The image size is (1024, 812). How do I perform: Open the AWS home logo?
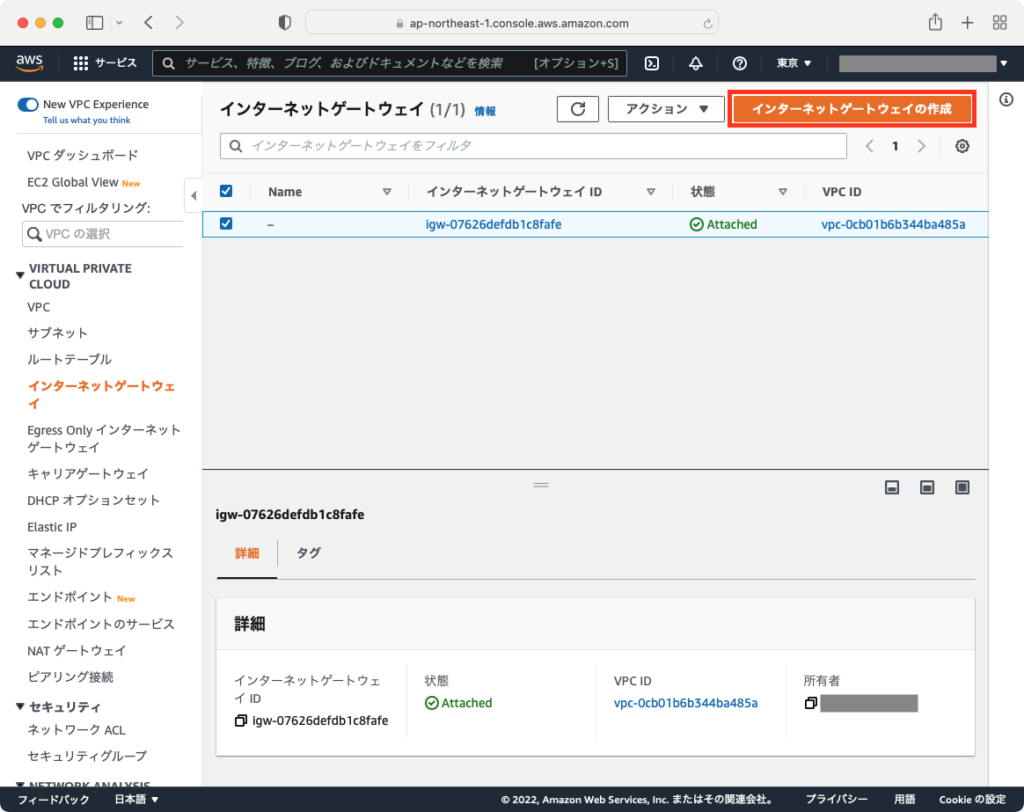[x=29, y=63]
